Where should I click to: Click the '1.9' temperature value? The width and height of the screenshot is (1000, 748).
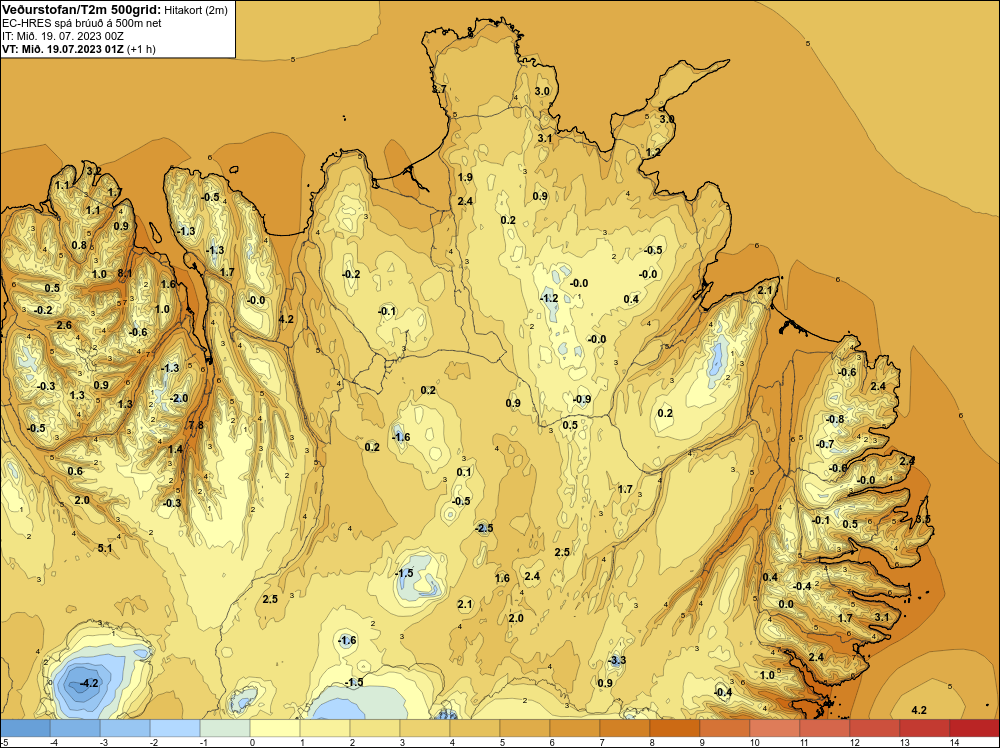(466, 177)
